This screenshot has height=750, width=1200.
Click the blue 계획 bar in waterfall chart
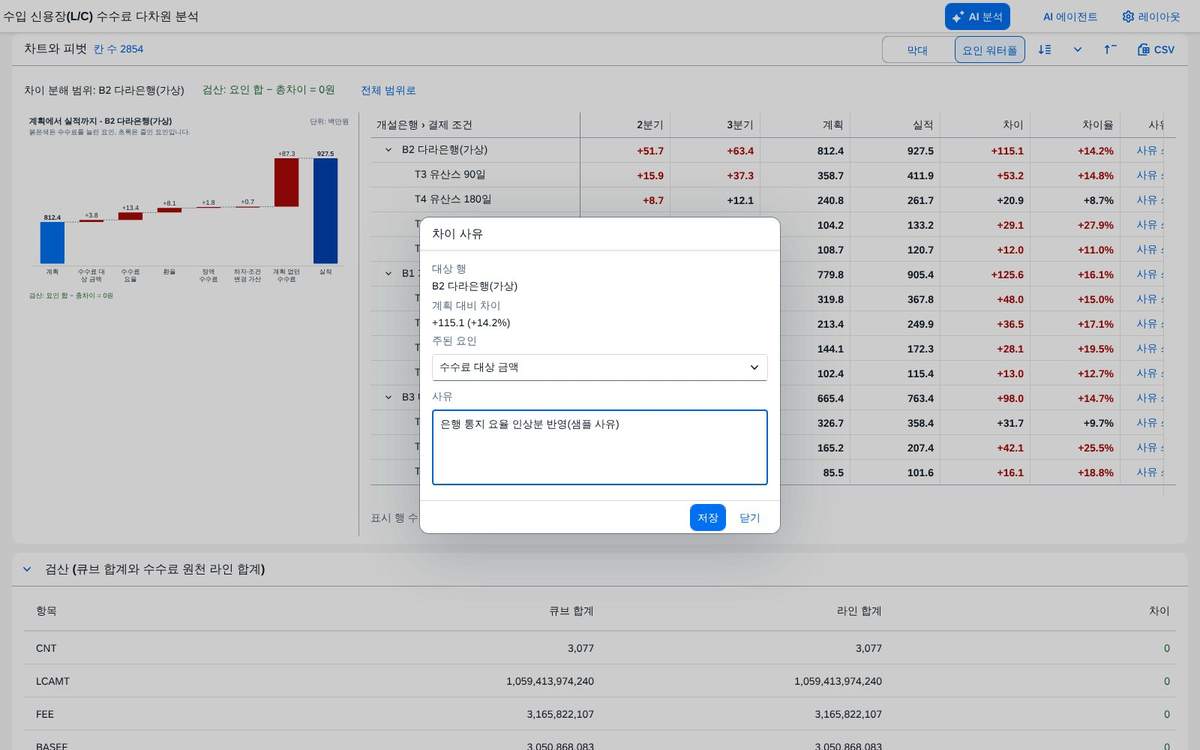pyautogui.click(x=52, y=243)
